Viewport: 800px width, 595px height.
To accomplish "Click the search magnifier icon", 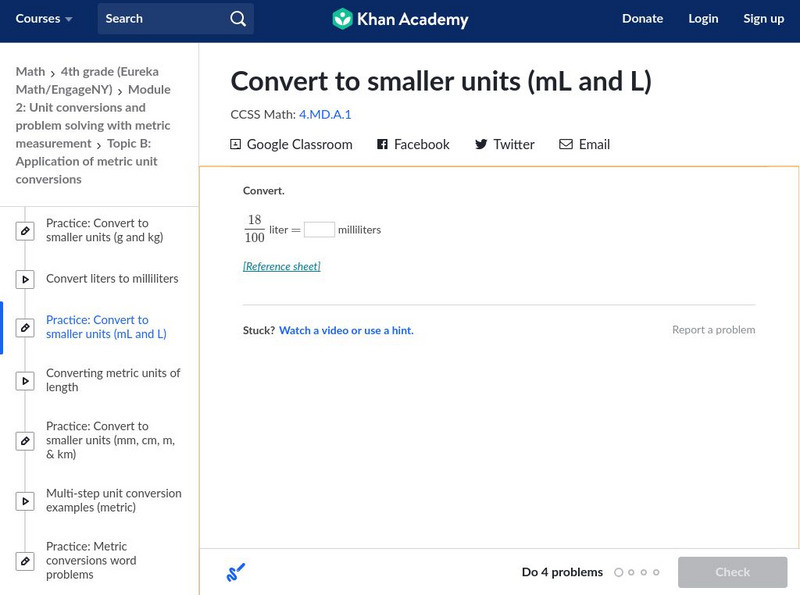I will coord(237,19).
